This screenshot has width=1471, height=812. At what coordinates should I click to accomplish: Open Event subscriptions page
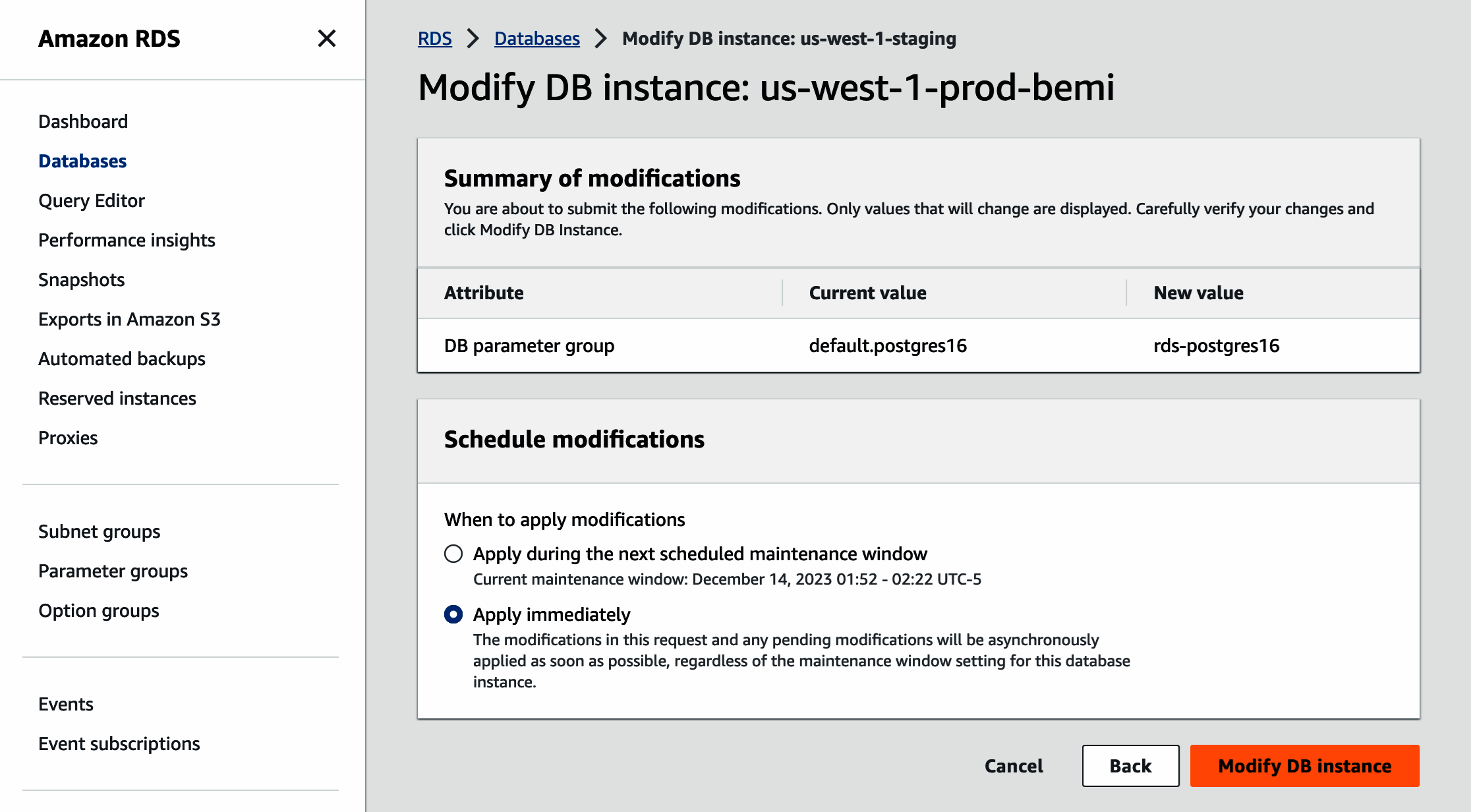pyautogui.click(x=119, y=743)
